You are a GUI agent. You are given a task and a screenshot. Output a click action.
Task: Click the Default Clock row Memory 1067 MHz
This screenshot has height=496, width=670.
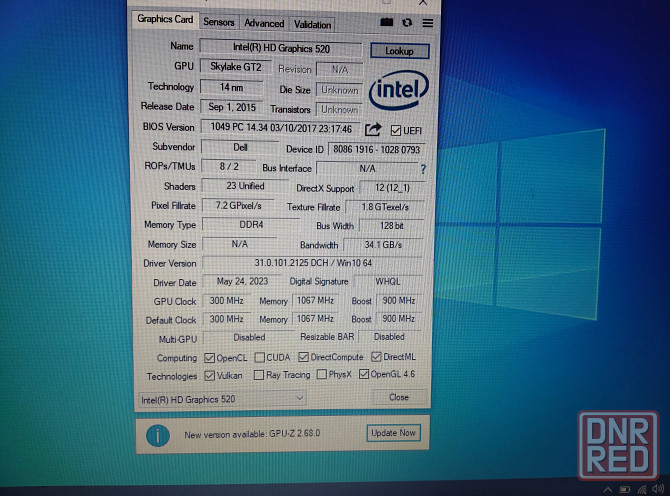pyautogui.click(x=315, y=319)
